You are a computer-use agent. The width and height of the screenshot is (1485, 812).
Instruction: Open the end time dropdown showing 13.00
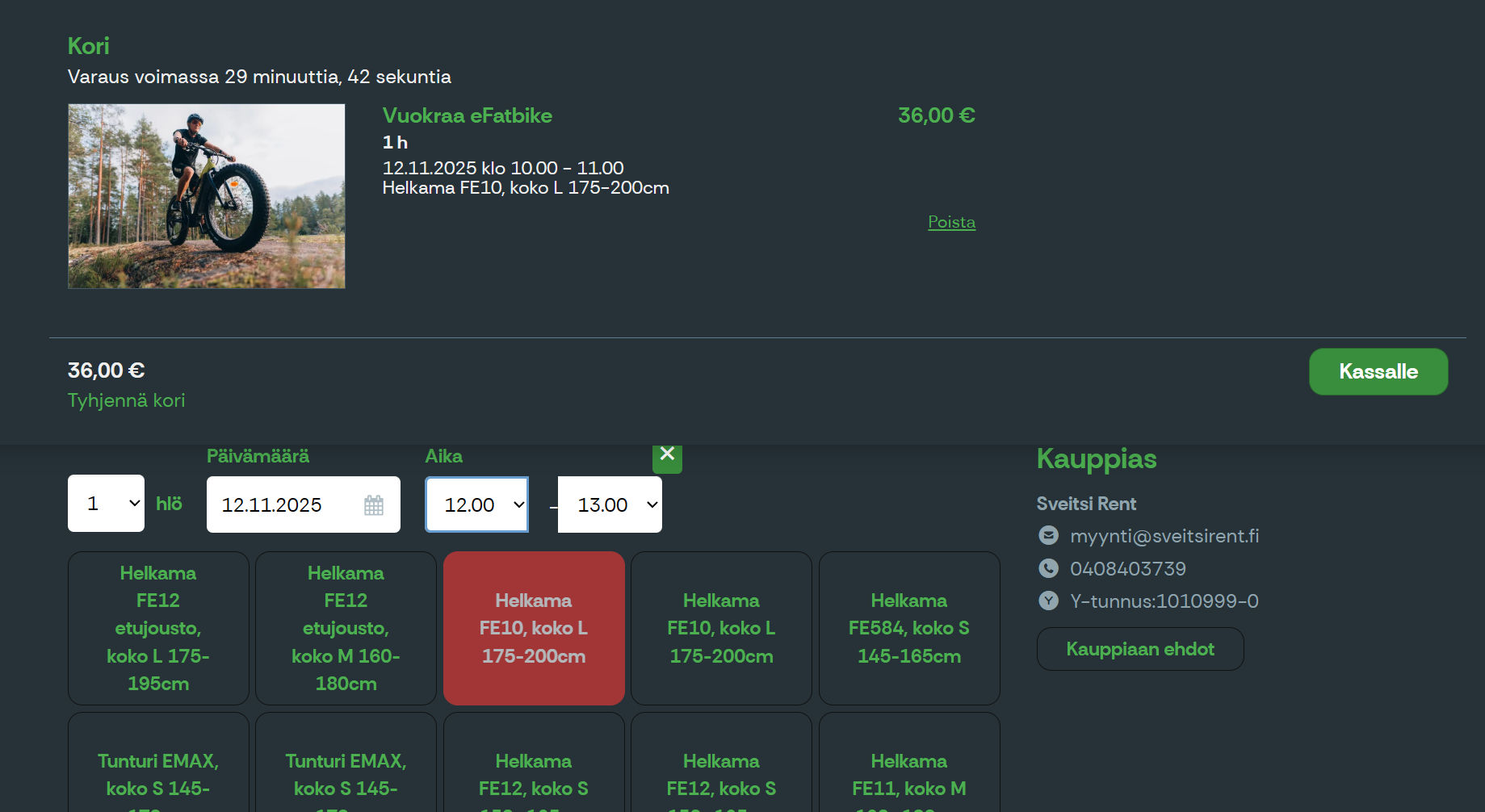point(610,504)
